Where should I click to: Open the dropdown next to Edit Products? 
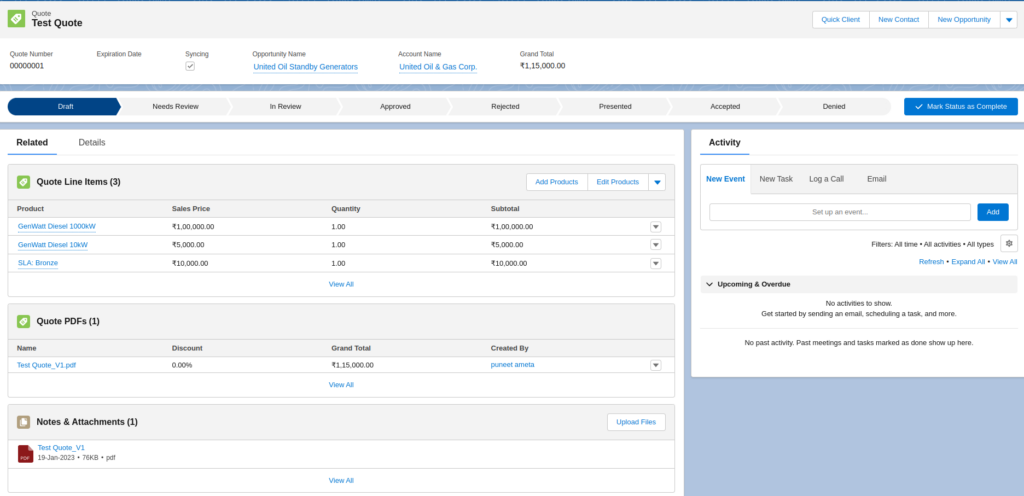(x=657, y=182)
